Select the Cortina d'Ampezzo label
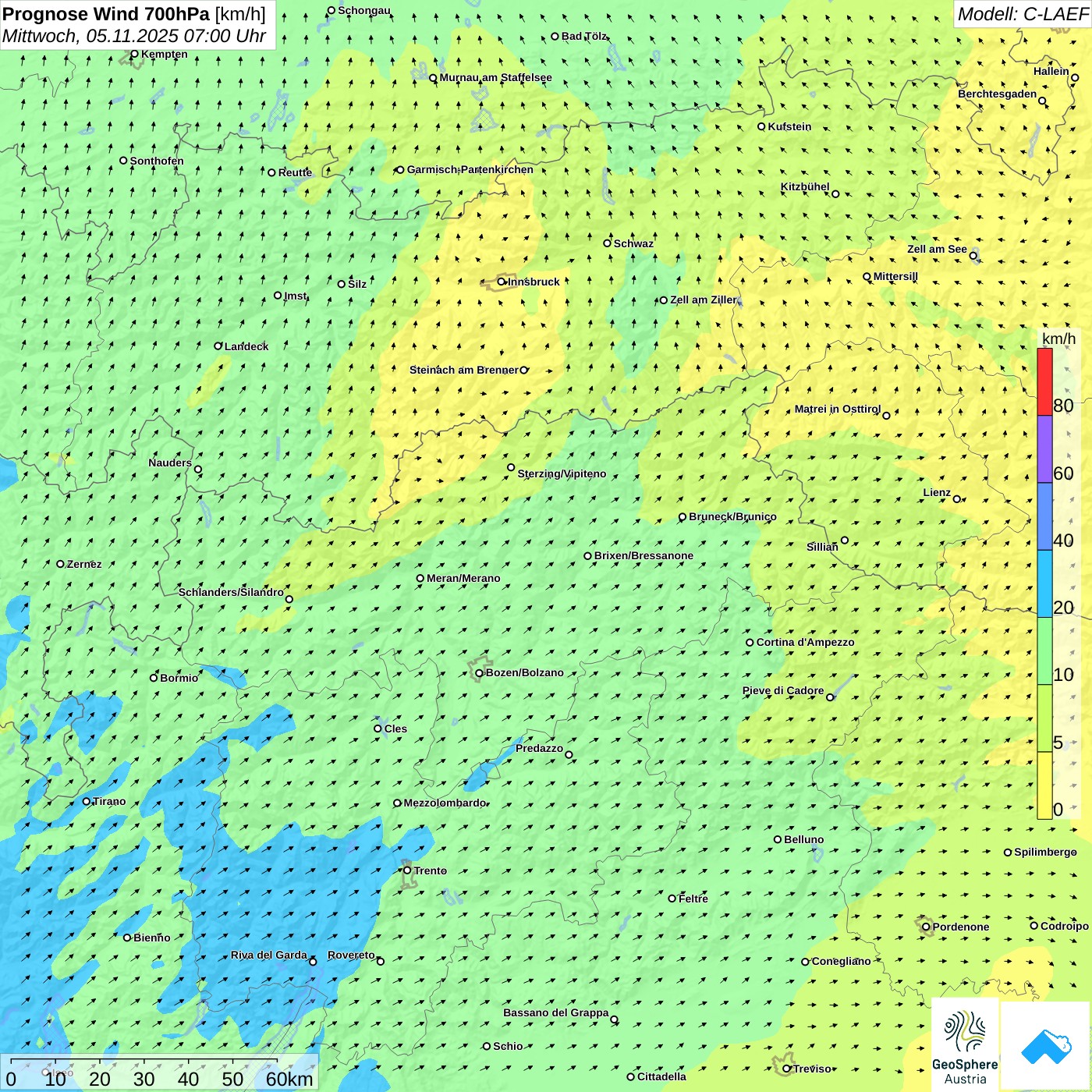 click(x=806, y=643)
